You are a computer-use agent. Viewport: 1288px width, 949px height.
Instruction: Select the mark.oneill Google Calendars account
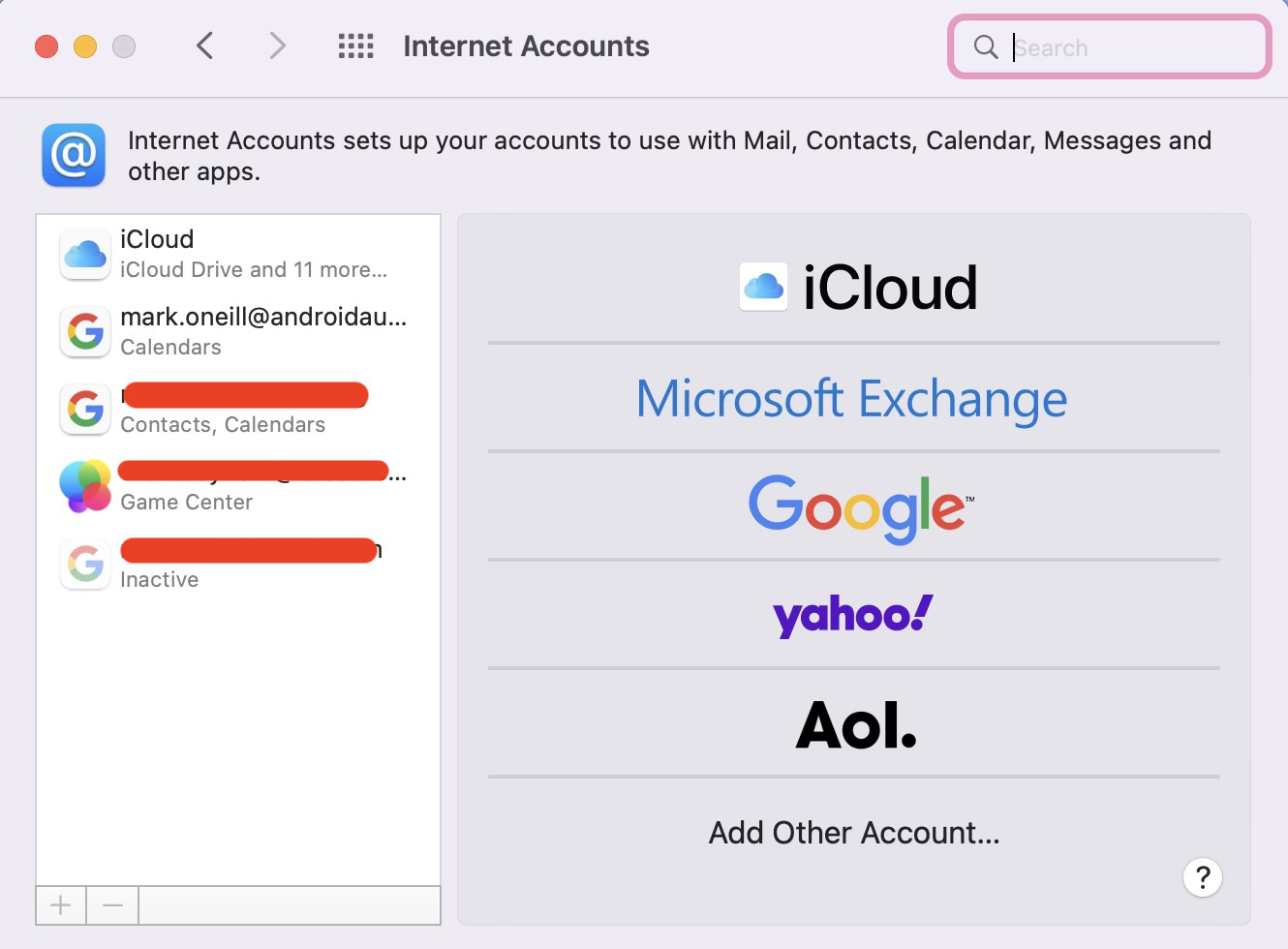coord(237,331)
